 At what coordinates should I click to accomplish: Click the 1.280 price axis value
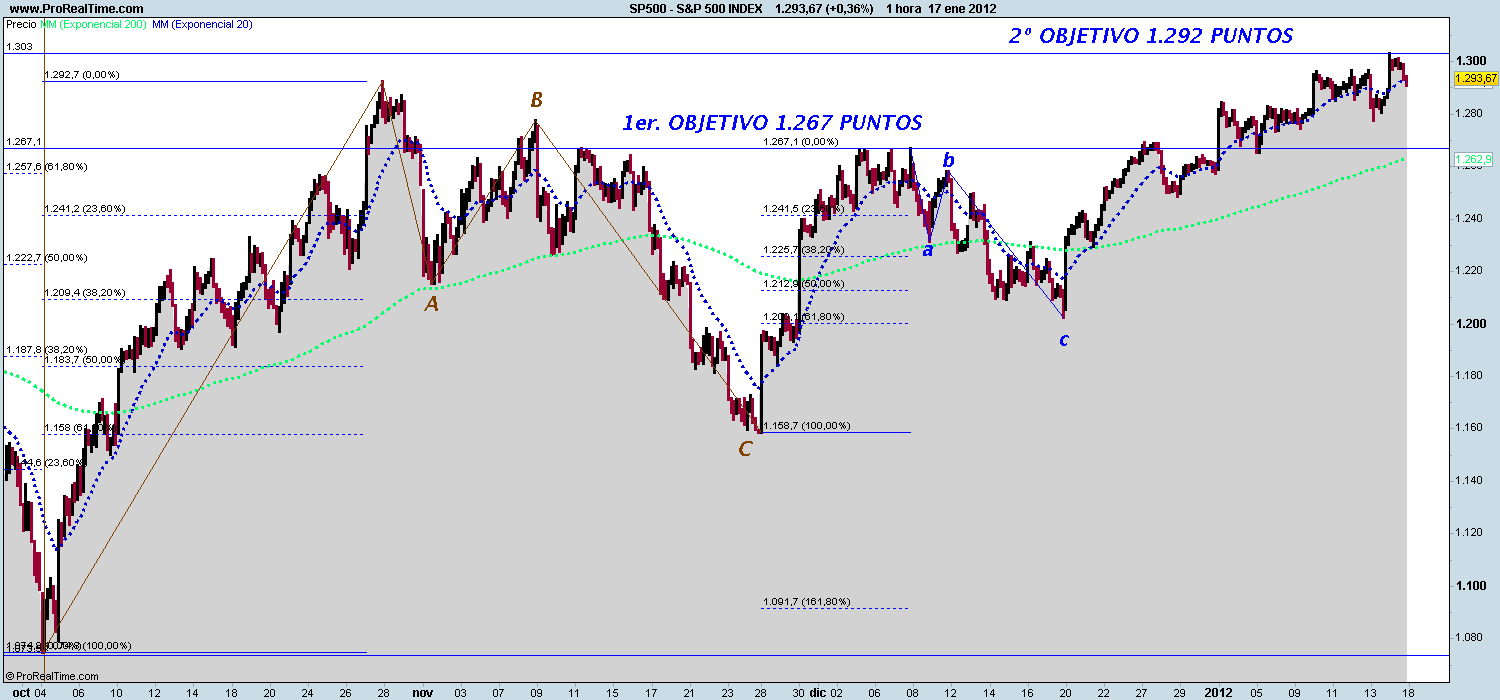point(1469,113)
